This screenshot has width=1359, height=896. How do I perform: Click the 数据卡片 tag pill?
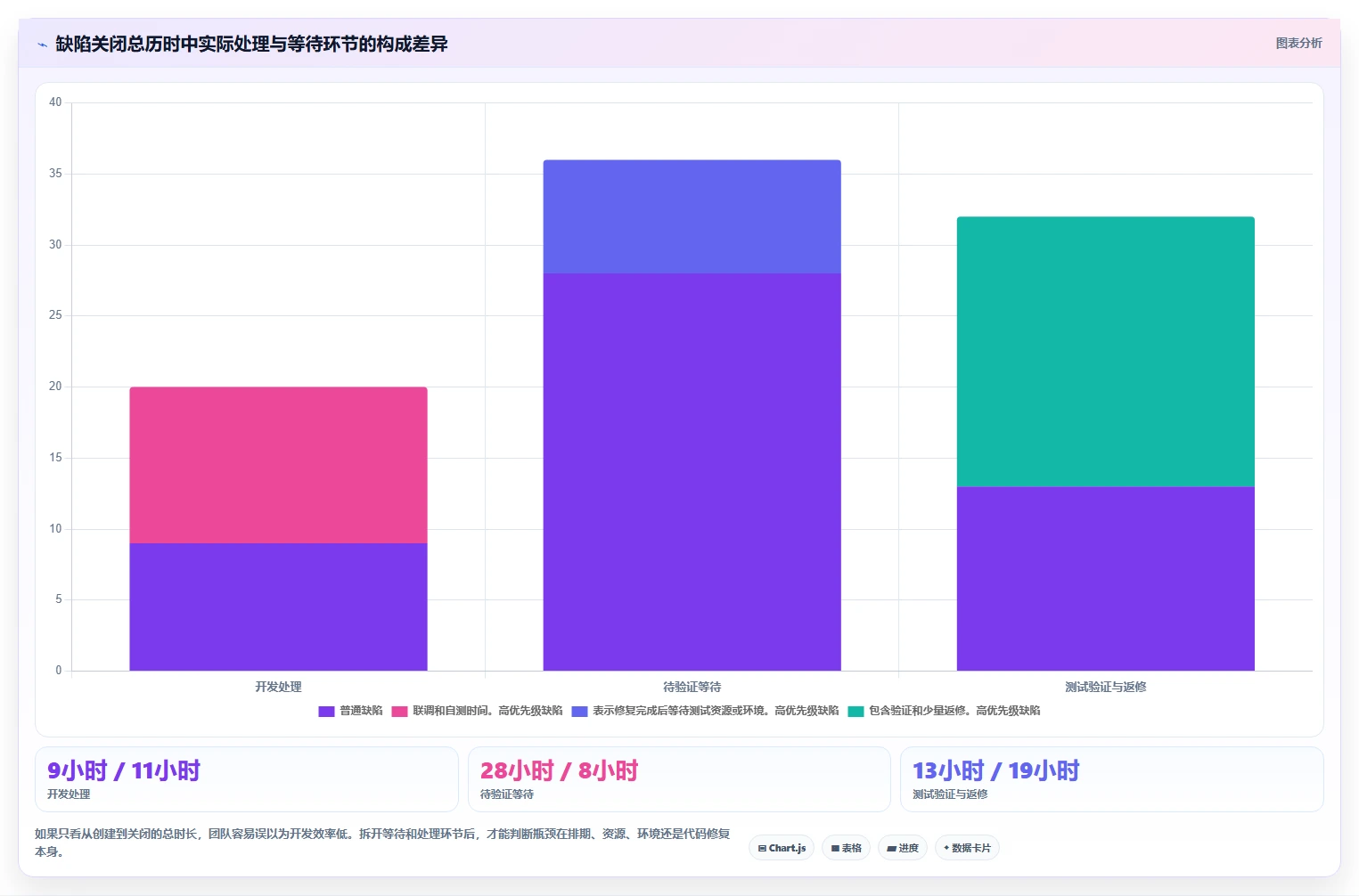[967, 848]
